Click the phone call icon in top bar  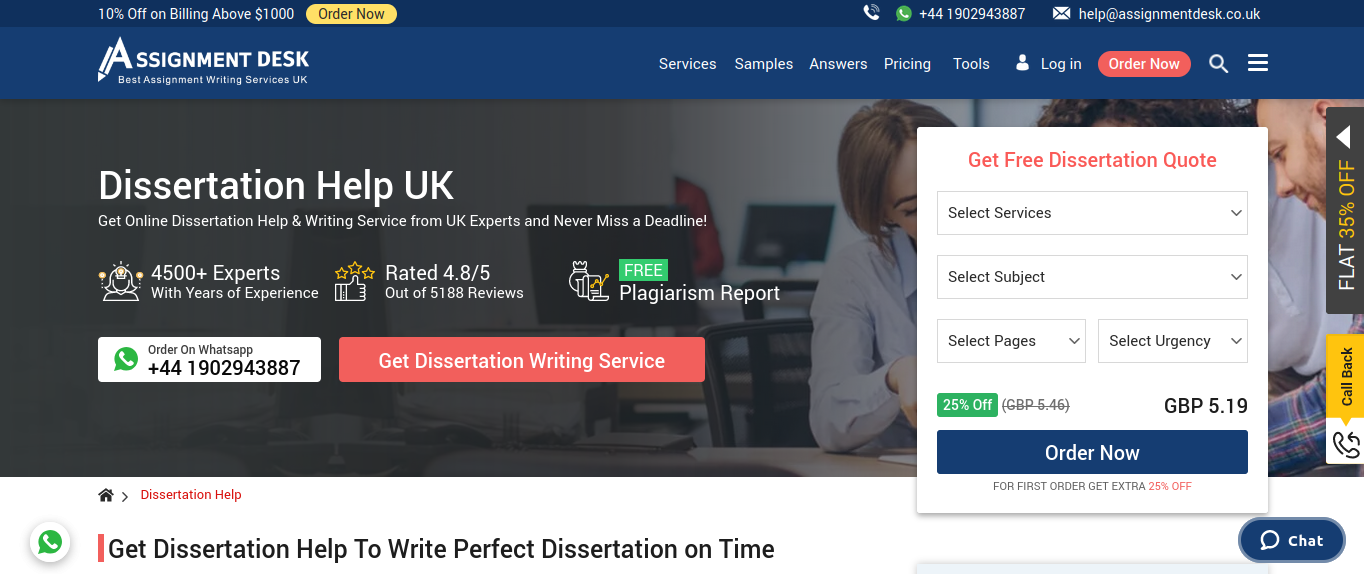click(x=872, y=13)
